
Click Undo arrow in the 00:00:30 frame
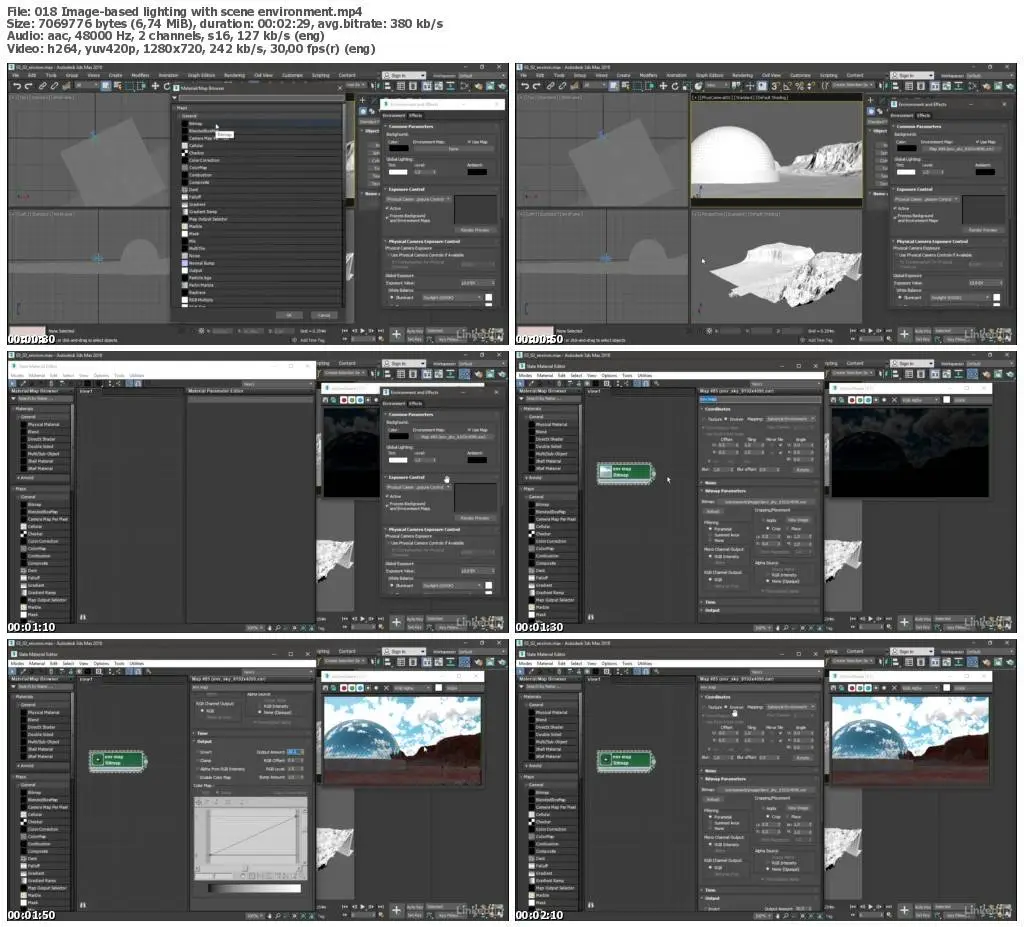coord(17,86)
